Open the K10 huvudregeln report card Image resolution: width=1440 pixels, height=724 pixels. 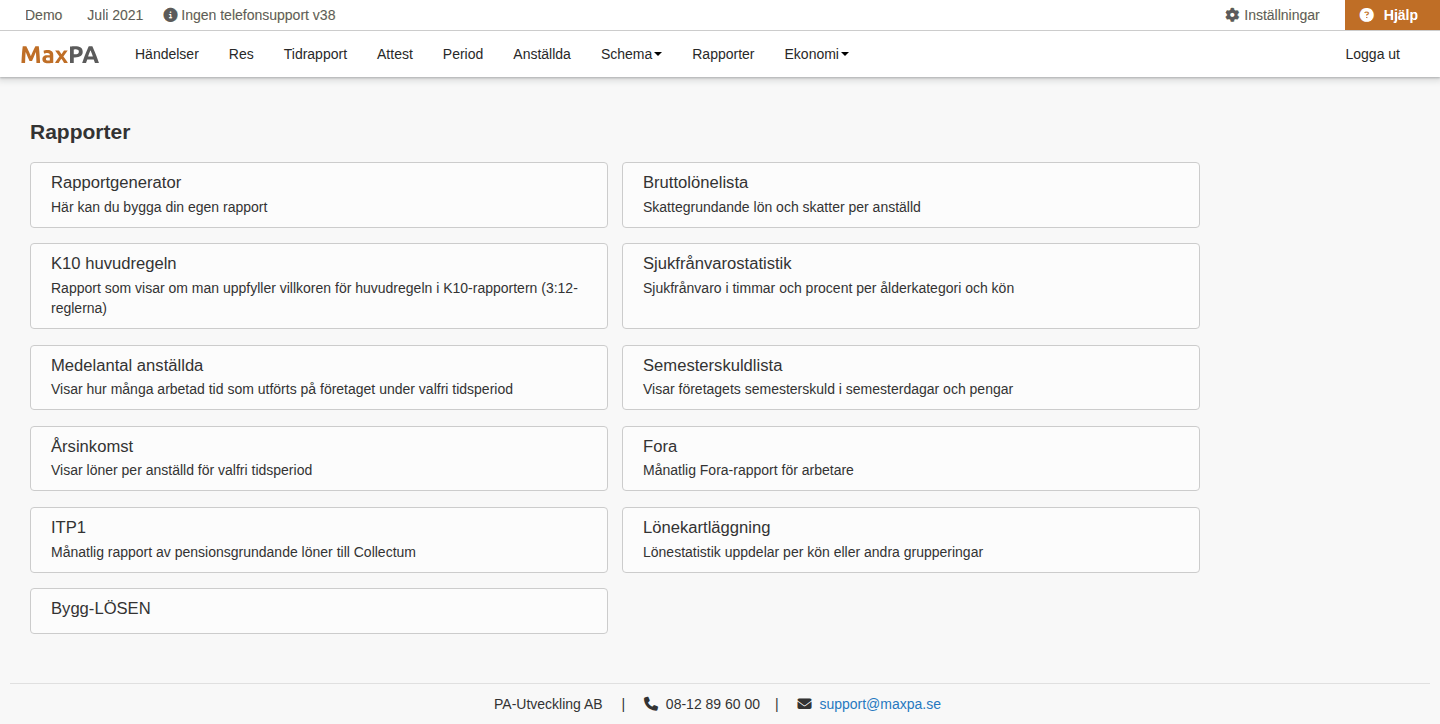click(319, 286)
